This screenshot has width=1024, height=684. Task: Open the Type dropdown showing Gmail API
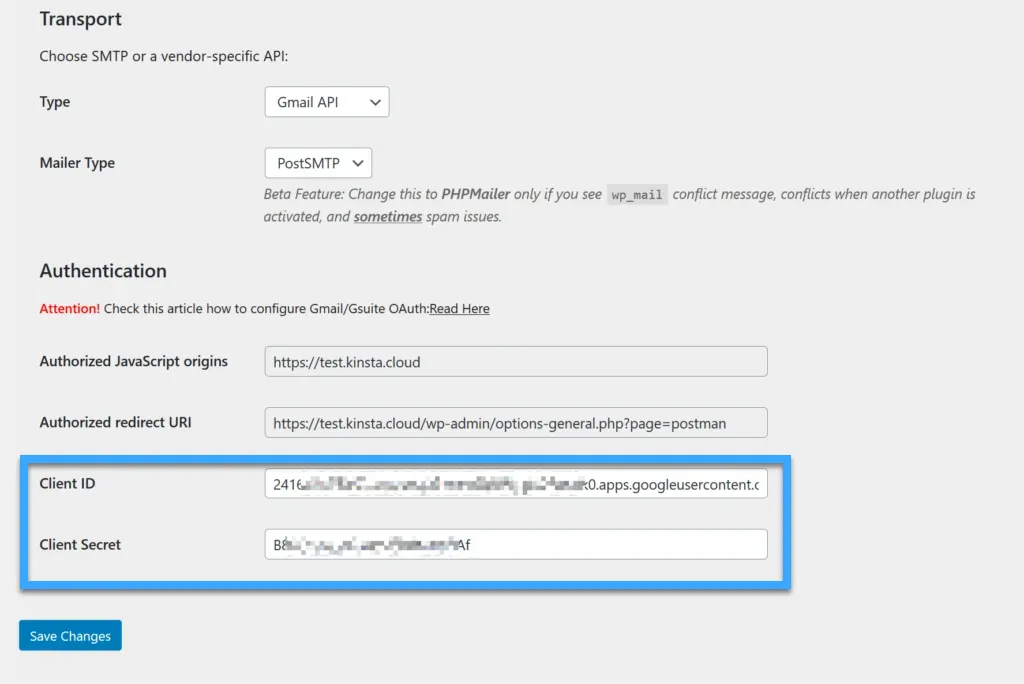click(326, 101)
